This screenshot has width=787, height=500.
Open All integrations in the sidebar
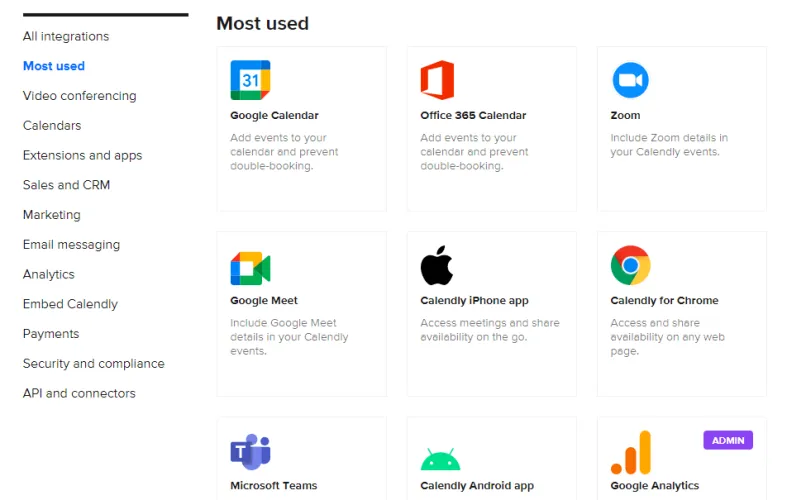[66, 37]
